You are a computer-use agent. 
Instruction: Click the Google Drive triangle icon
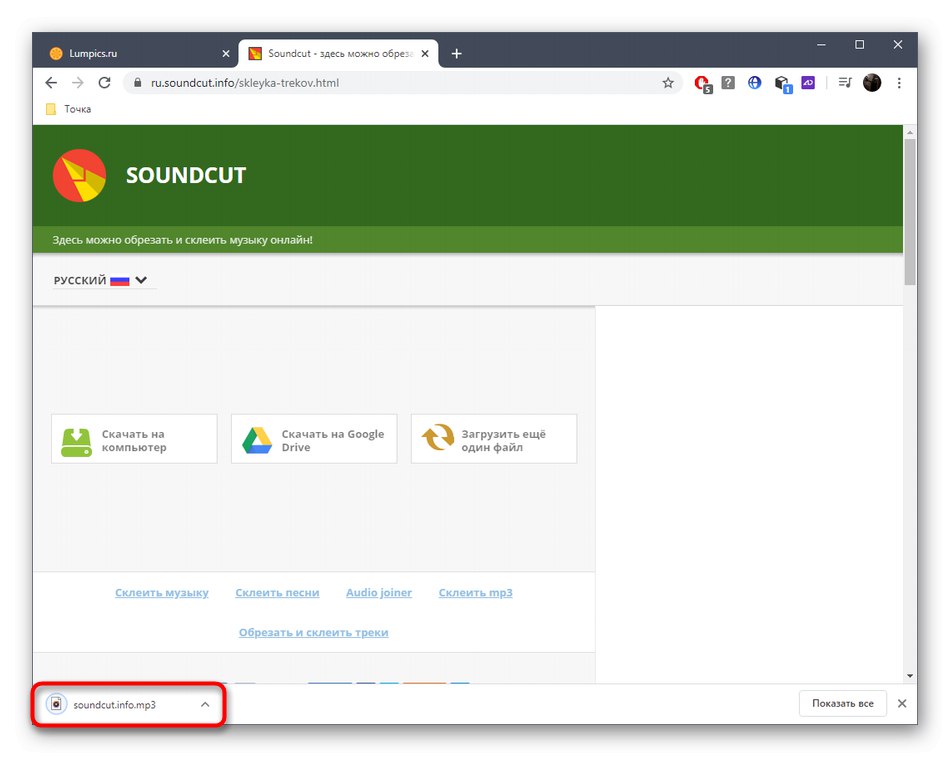coord(257,441)
